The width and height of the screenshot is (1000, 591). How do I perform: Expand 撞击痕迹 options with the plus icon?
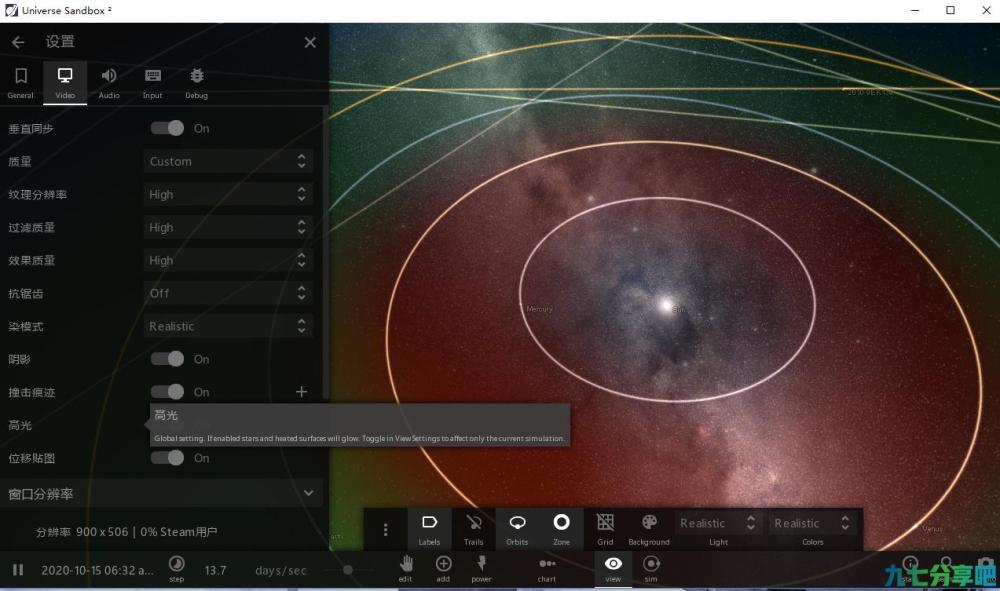302,391
